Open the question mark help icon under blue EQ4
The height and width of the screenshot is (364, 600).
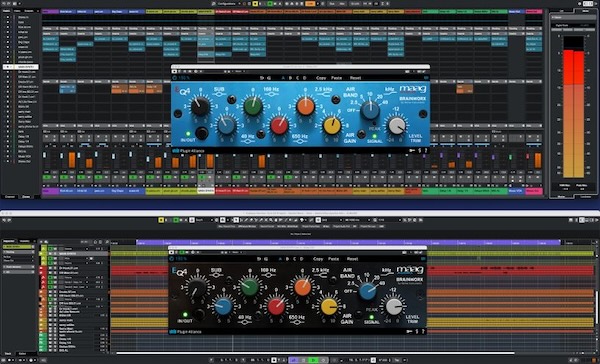[x=425, y=151]
